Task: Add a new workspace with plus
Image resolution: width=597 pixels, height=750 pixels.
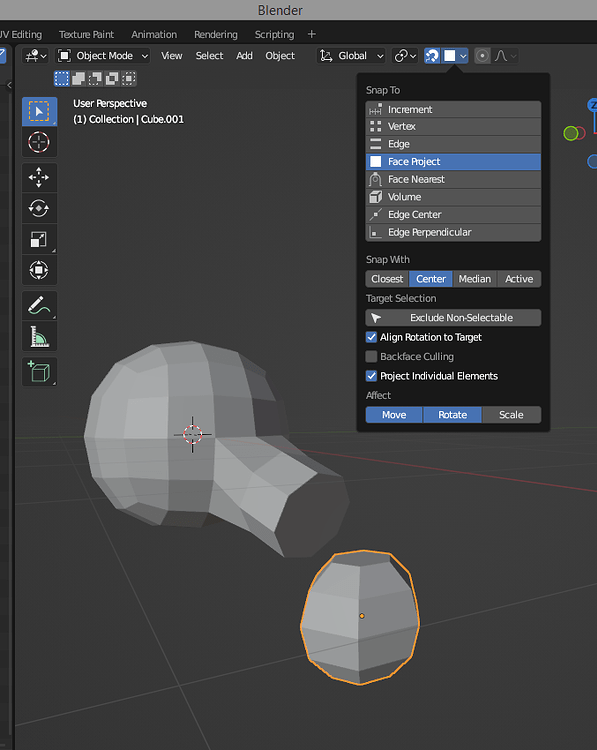Action: (311, 34)
